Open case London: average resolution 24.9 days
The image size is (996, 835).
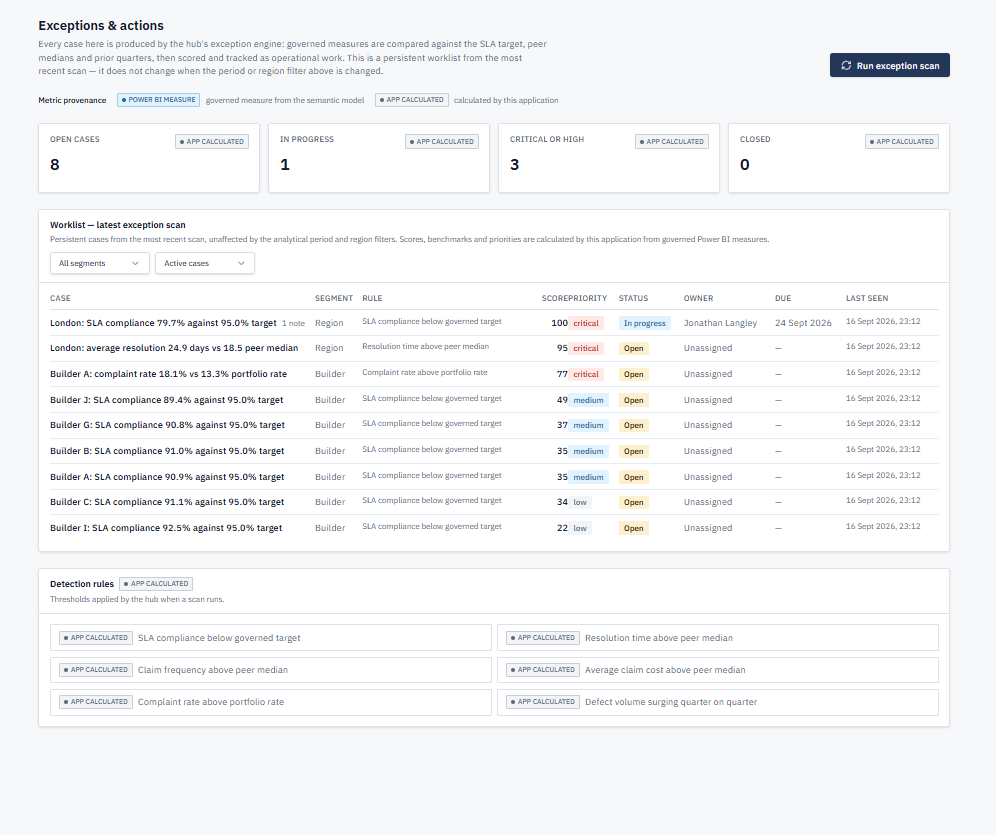174,348
